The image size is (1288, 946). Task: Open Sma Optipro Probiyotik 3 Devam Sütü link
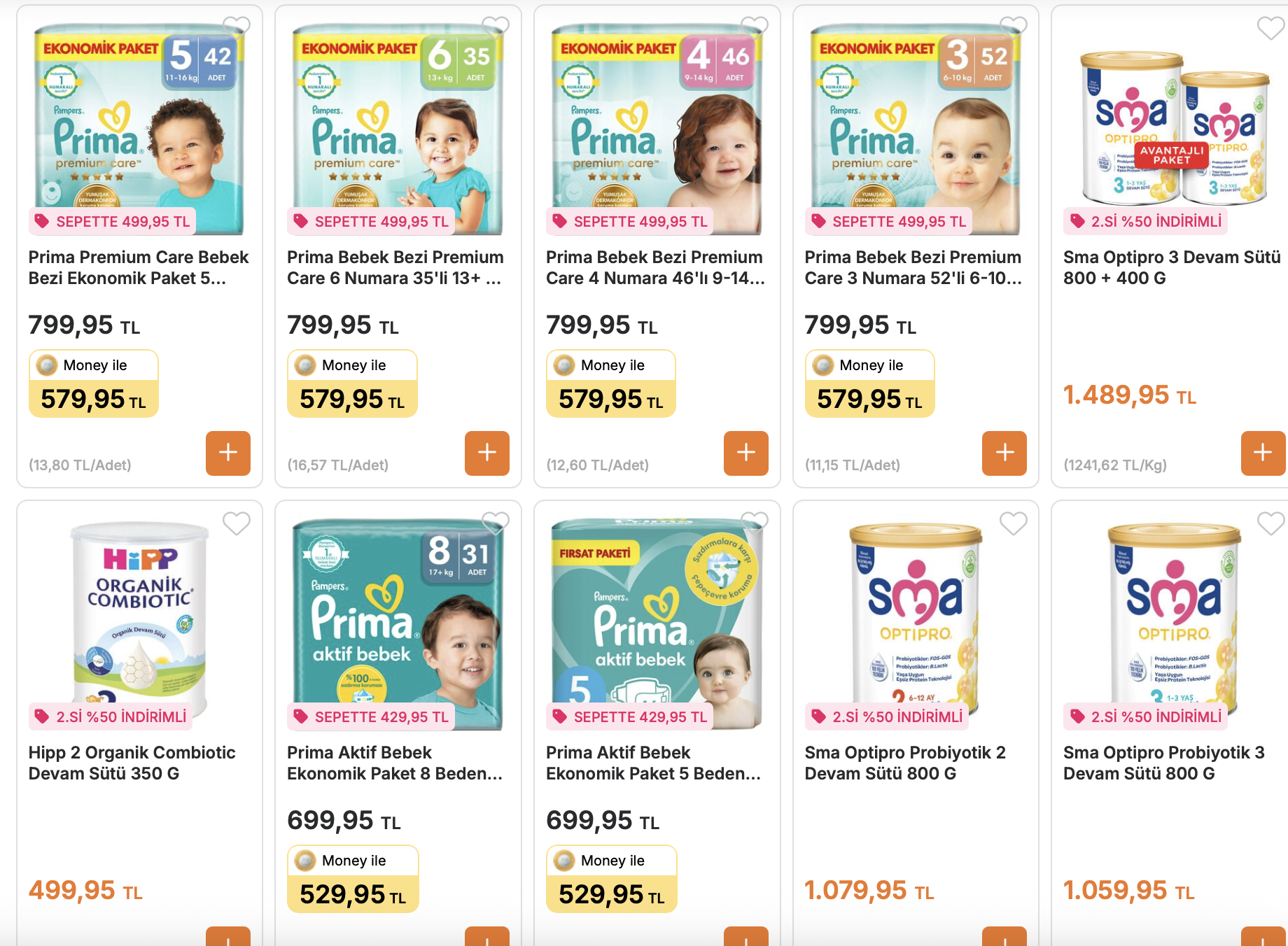click(1164, 763)
